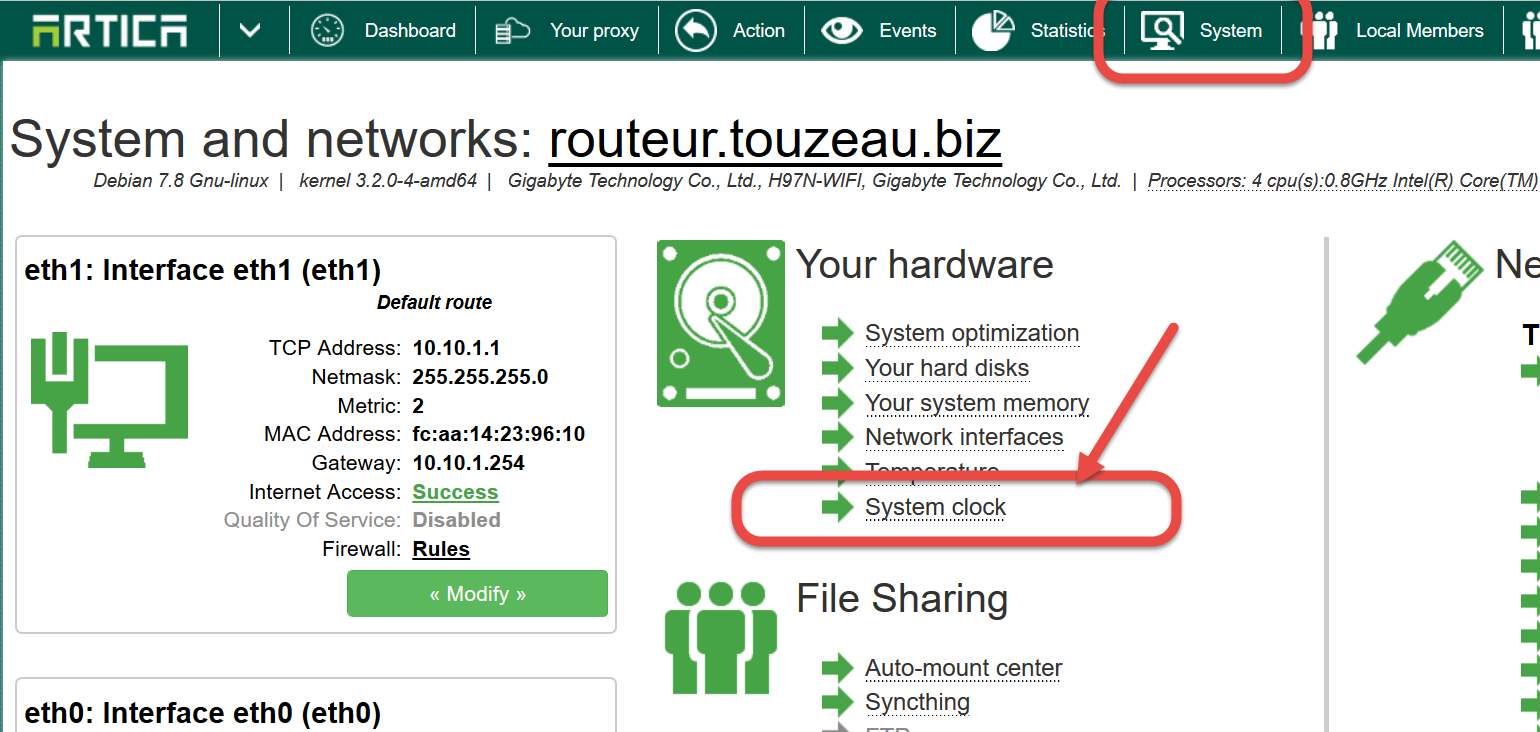Click the Netmask value 255.255.255.0
This screenshot has width=1540, height=732.
480,377
